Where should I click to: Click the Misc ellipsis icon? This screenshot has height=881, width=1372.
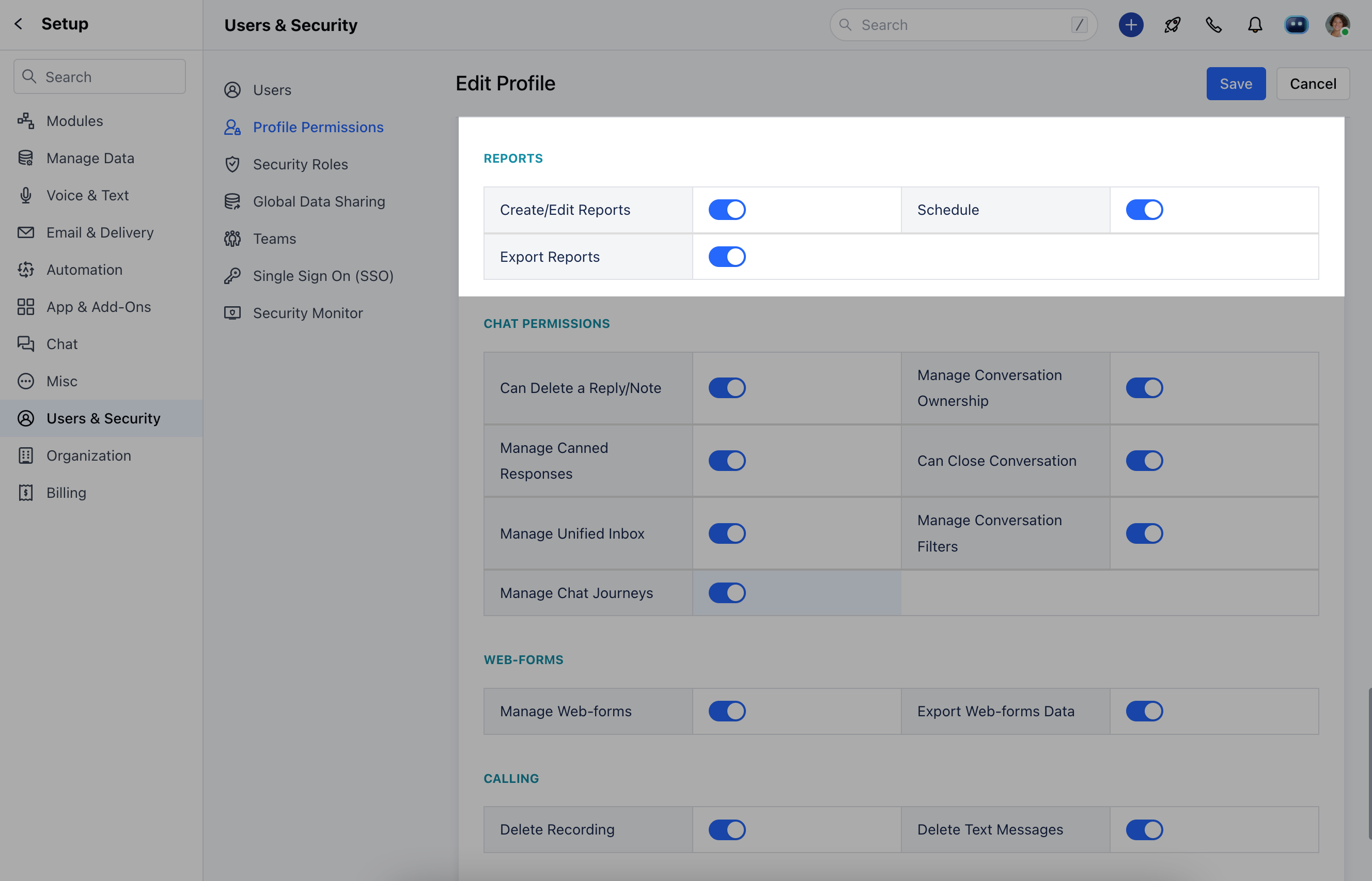pos(26,381)
